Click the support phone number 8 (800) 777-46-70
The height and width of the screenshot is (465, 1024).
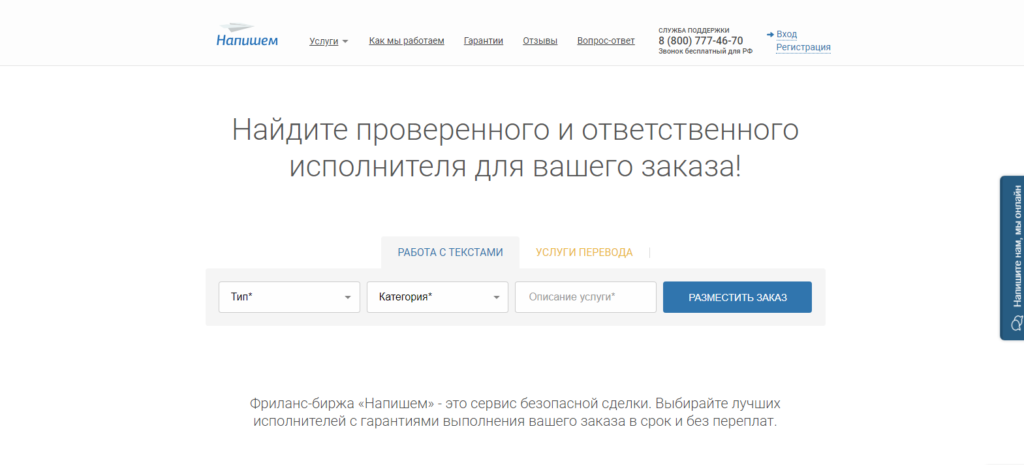coord(700,41)
